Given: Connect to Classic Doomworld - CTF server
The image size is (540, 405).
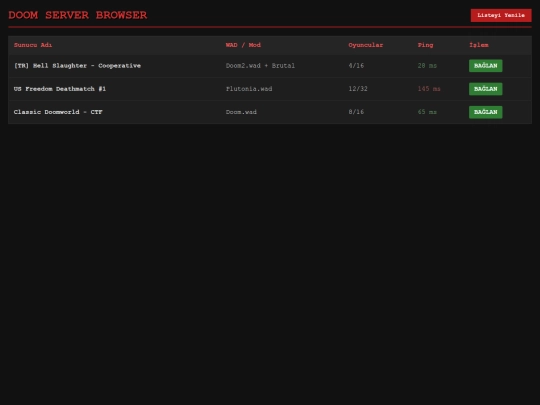Looking at the screenshot, I should (486, 112).
